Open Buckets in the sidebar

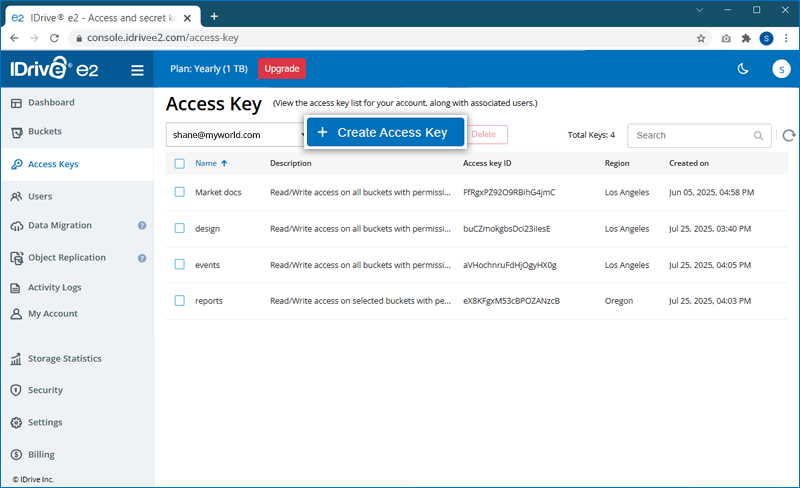point(45,132)
